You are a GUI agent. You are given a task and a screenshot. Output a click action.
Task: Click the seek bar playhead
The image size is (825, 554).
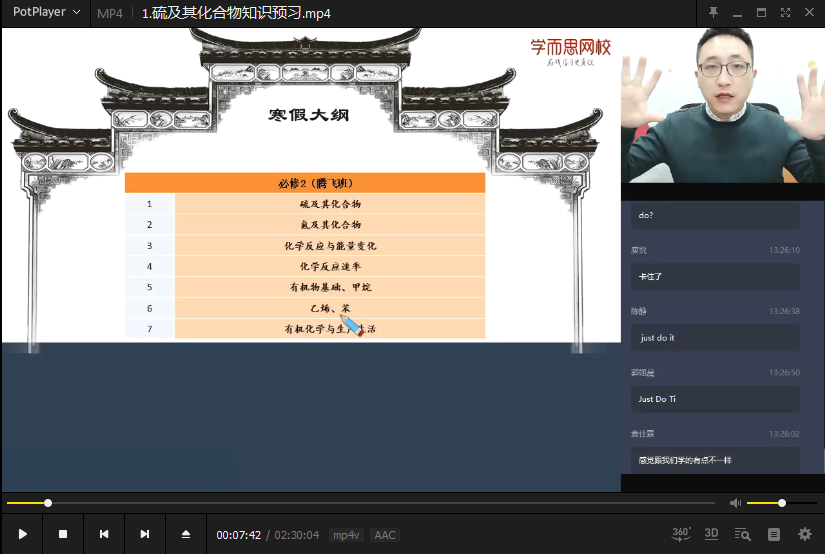48,503
